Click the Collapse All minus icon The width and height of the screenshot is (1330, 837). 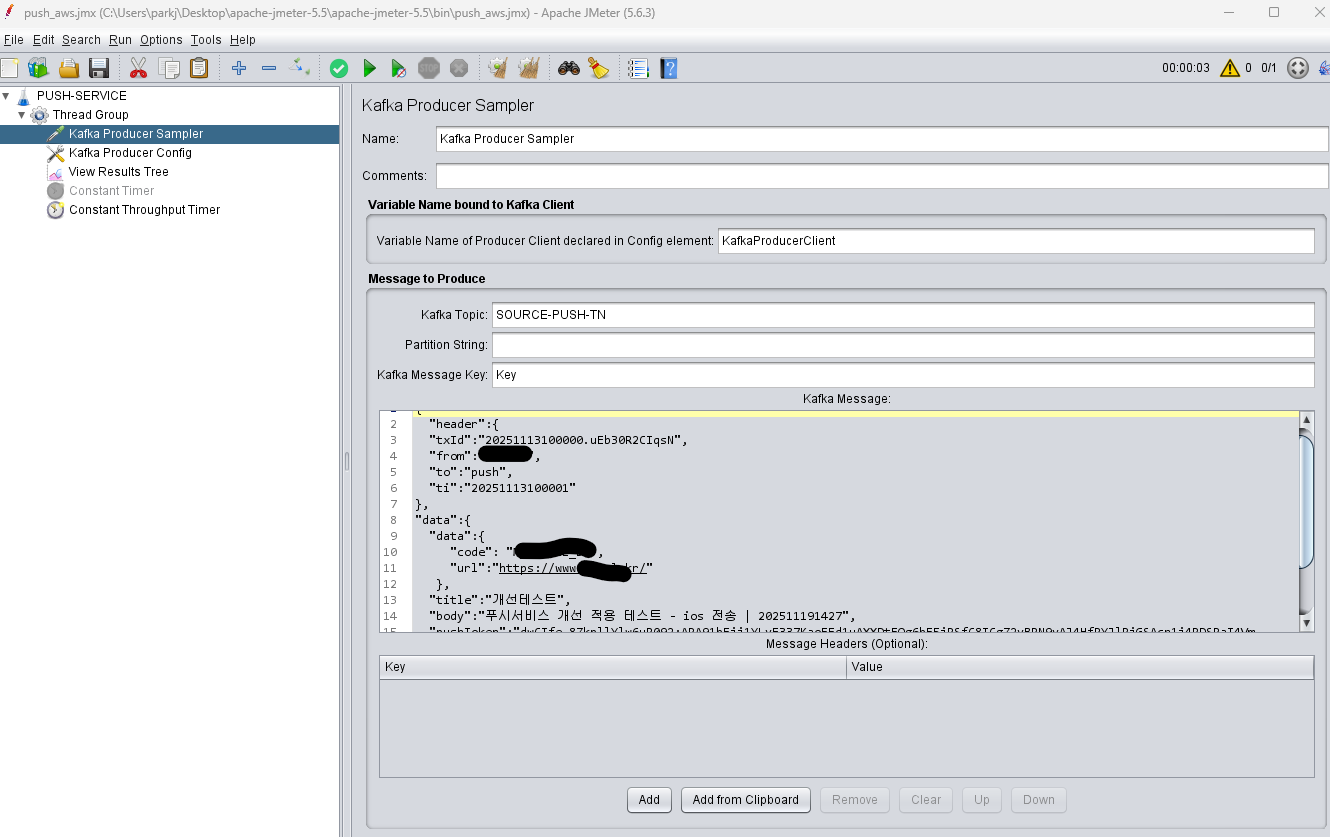click(x=269, y=68)
